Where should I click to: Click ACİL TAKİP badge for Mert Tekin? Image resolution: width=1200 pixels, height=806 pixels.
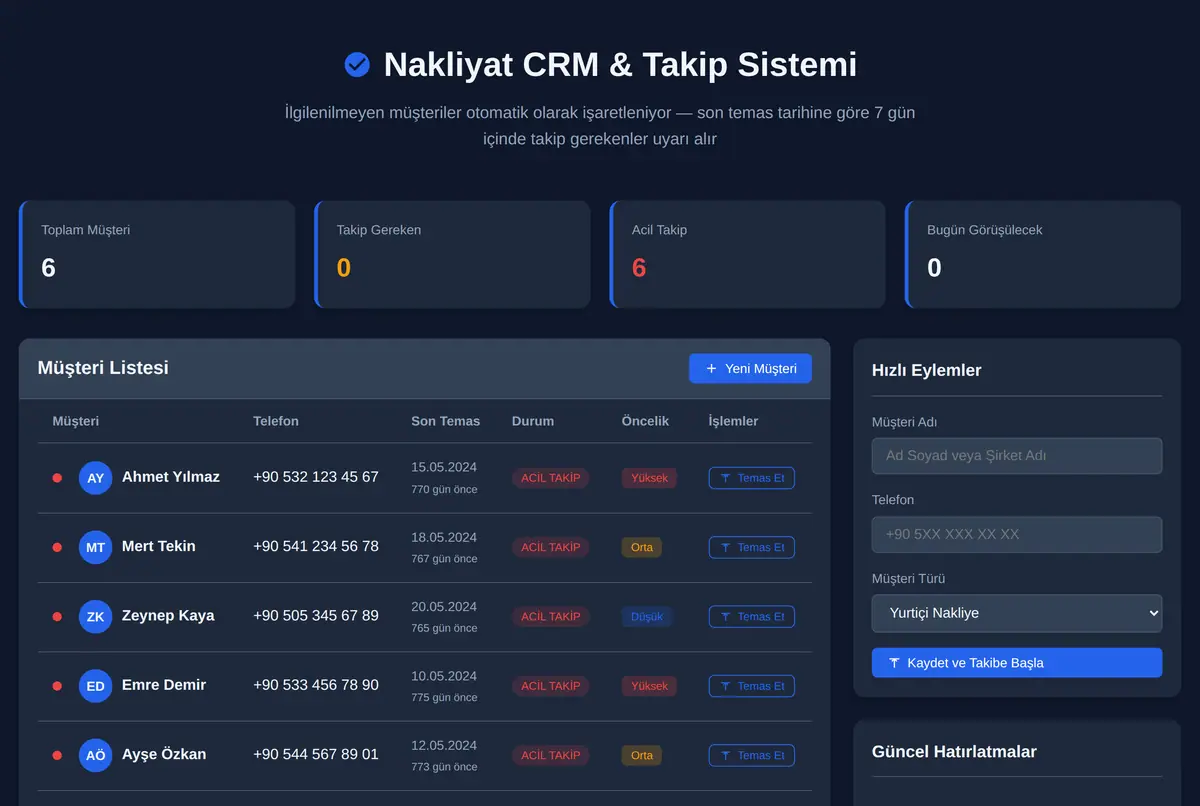click(551, 547)
